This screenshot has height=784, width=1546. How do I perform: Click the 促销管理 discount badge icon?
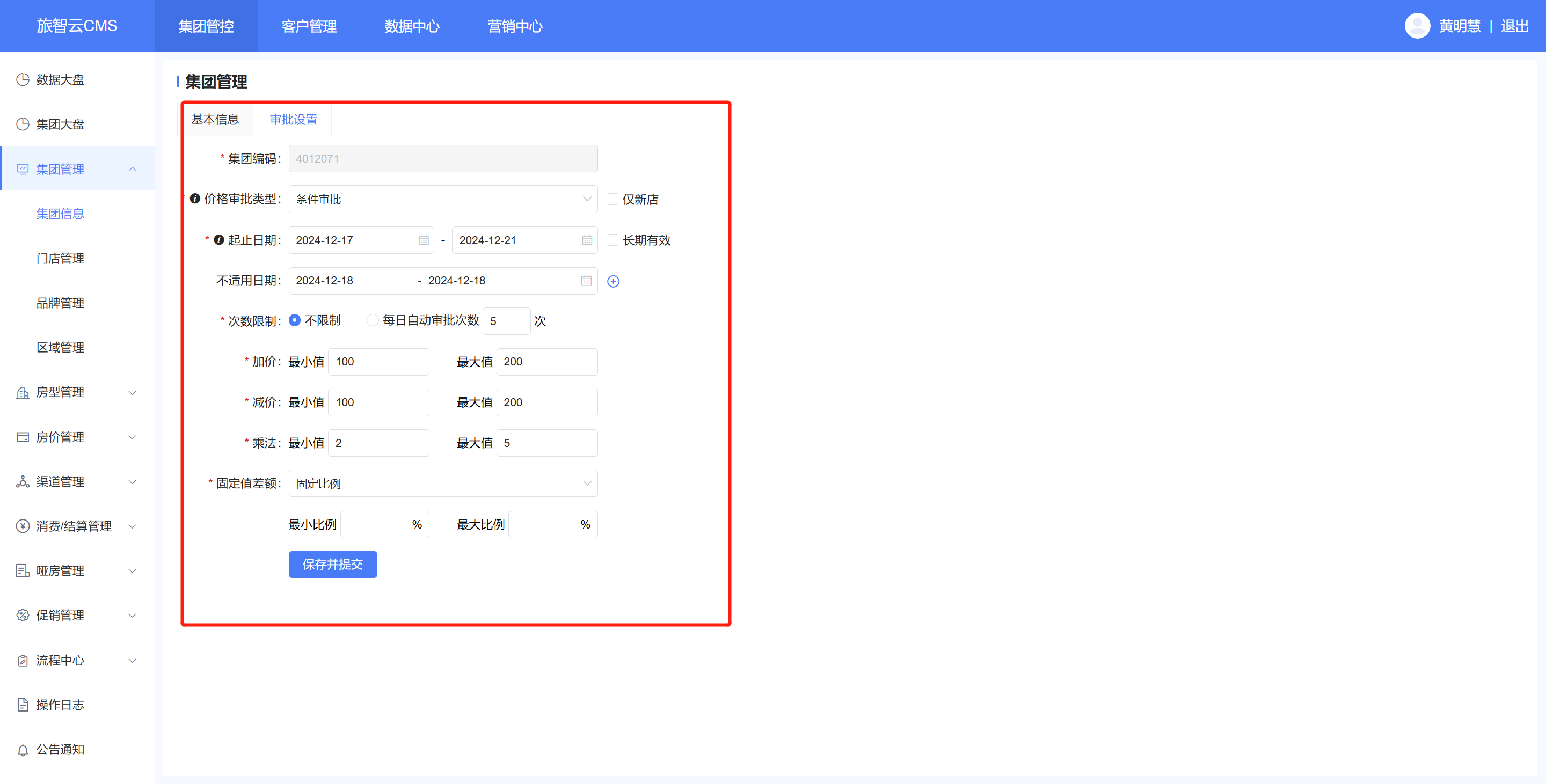[x=23, y=616]
